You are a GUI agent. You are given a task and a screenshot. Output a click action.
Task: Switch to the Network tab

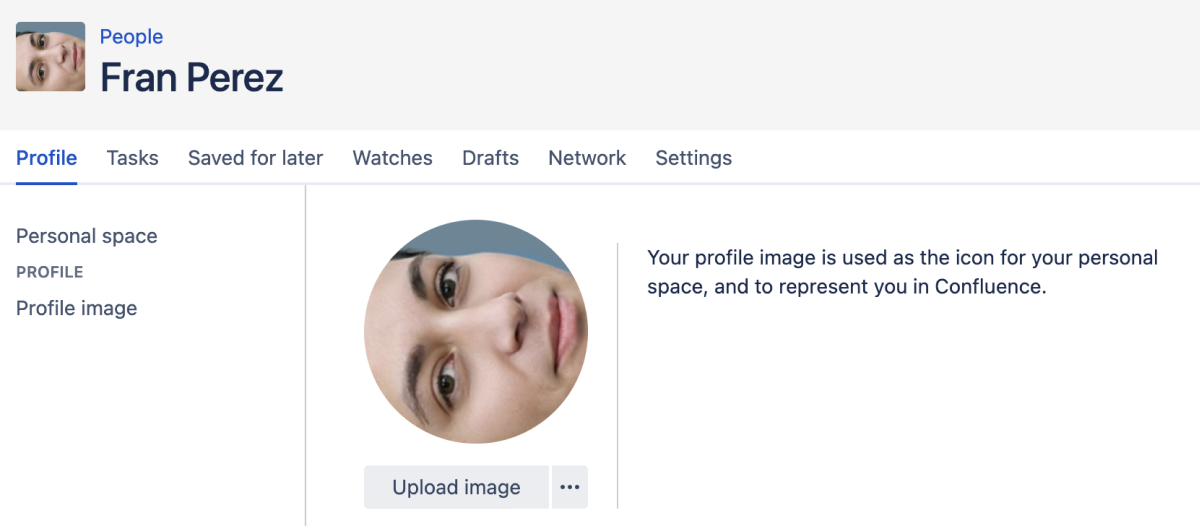click(587, 158)
